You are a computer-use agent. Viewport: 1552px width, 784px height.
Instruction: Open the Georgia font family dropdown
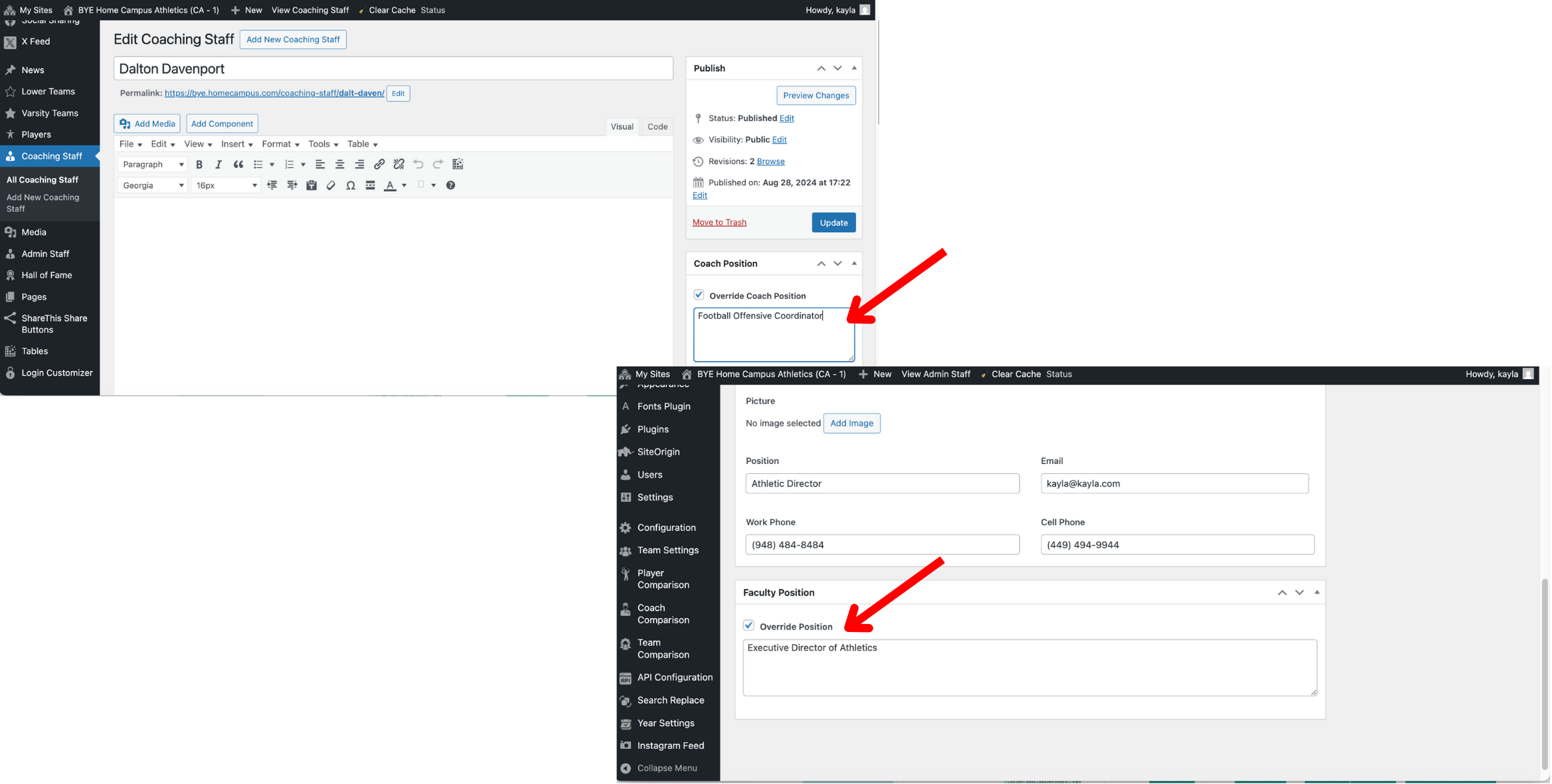pos(153,186)
